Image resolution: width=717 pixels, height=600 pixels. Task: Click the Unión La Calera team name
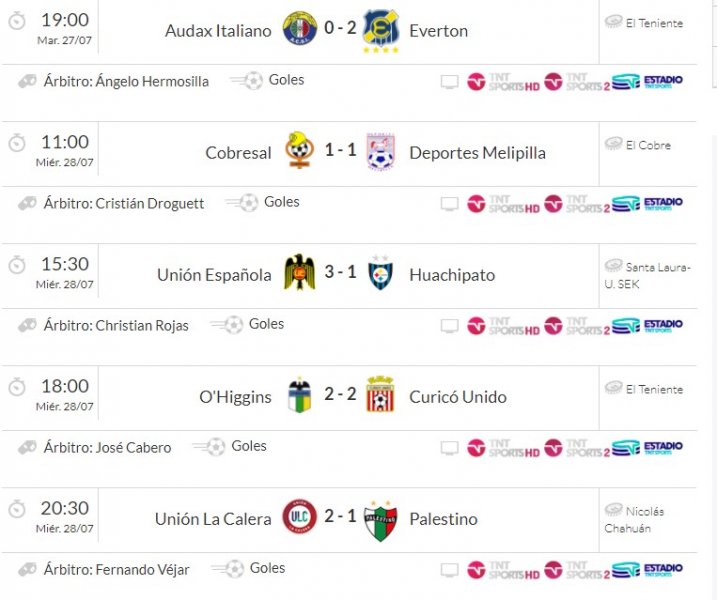213,519
